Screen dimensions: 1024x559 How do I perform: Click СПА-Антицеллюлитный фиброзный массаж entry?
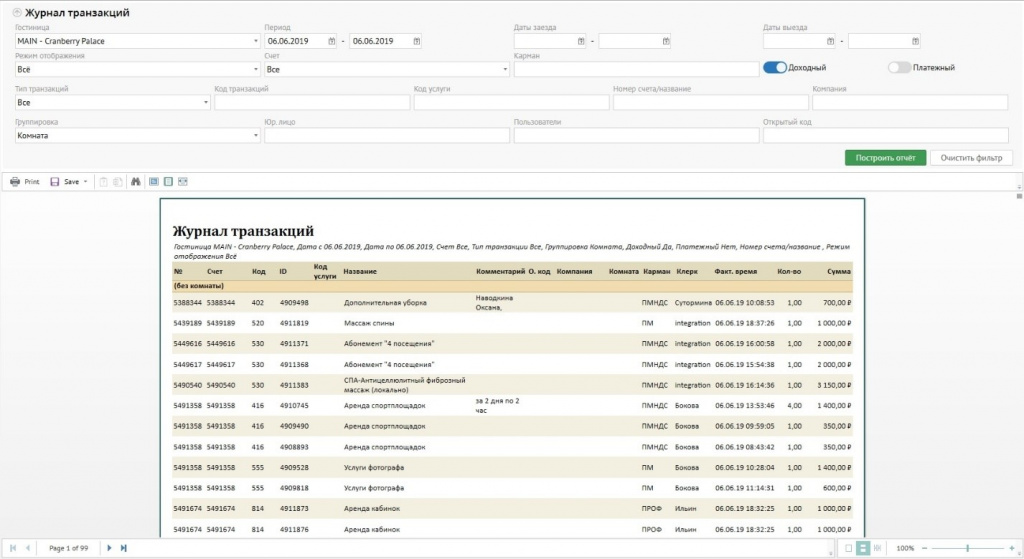pyautogui.click(x=404, y=385)
